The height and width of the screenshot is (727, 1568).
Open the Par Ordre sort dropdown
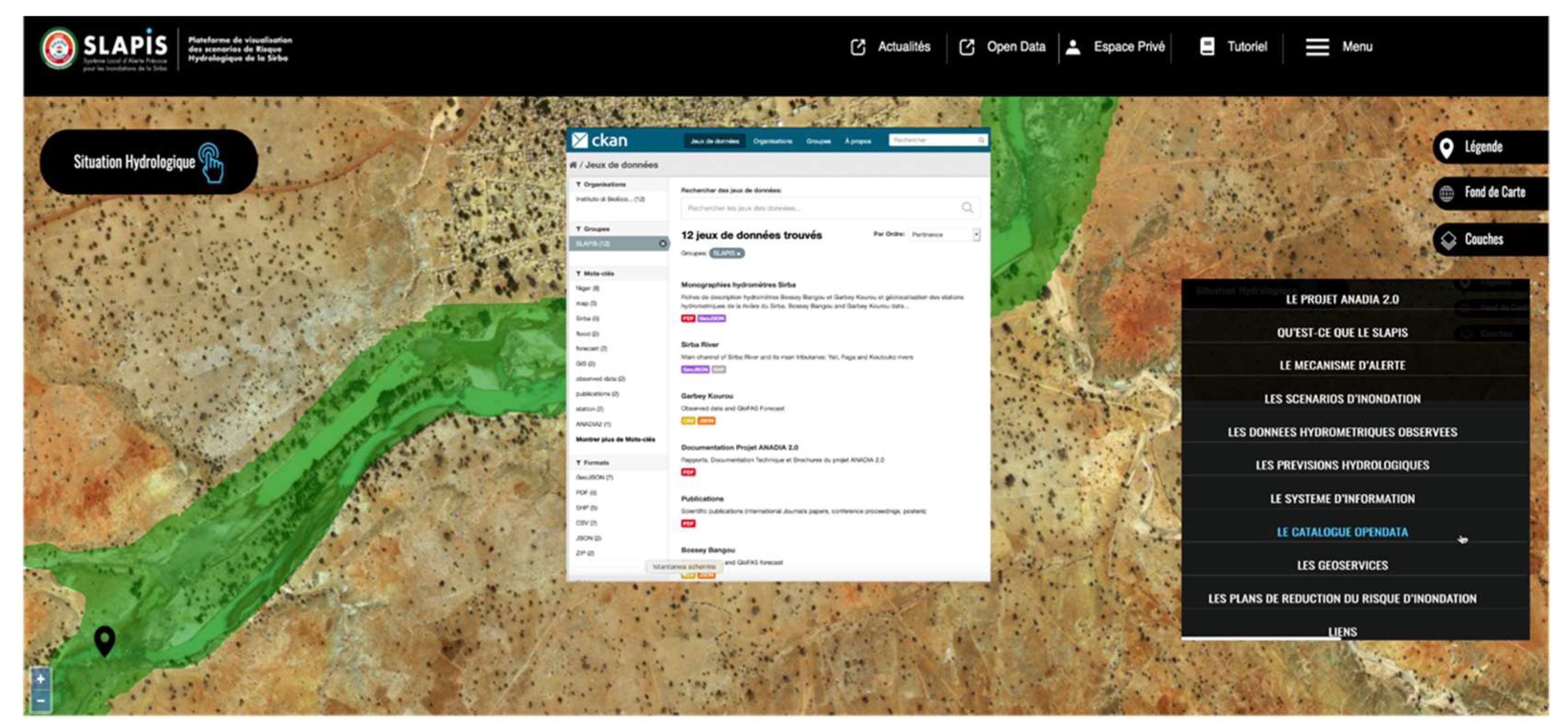944,234
